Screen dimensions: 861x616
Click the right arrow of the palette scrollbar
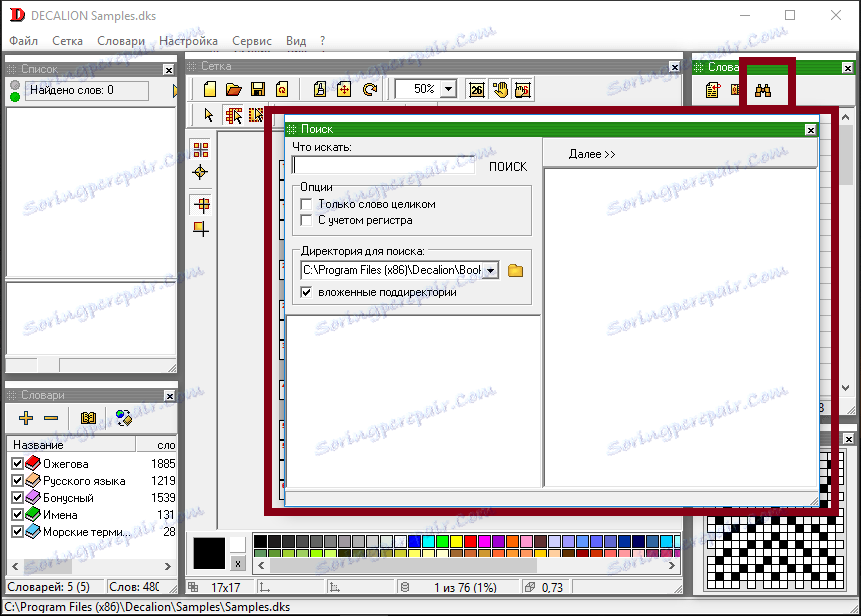pos(672,565)
